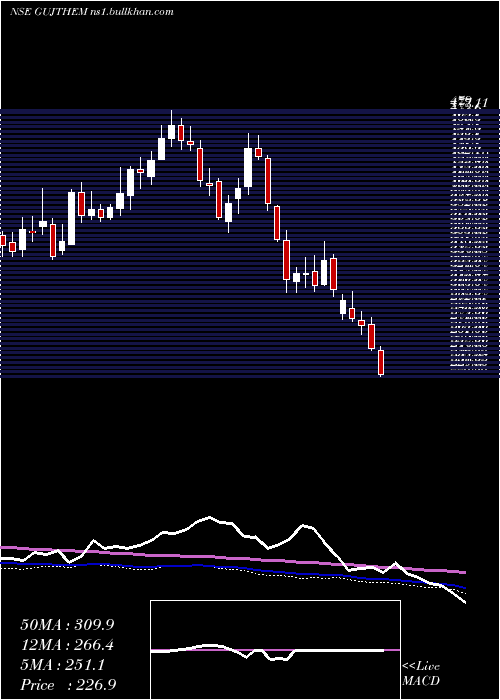The height and width of the screenshot is (700, 500).
Task: Click the <<Live MACD label
Action: coord(421,673)
